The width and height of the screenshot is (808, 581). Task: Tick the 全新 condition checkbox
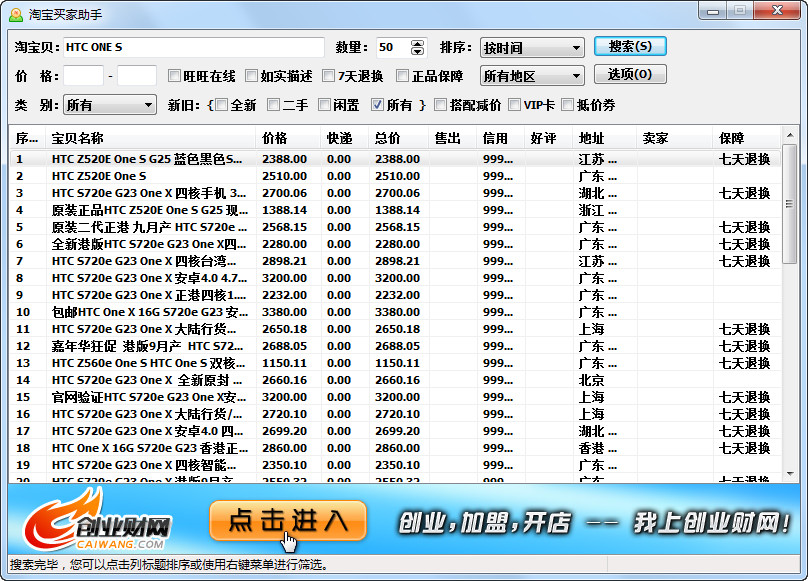pyautogui.click(x=222, y=105)
